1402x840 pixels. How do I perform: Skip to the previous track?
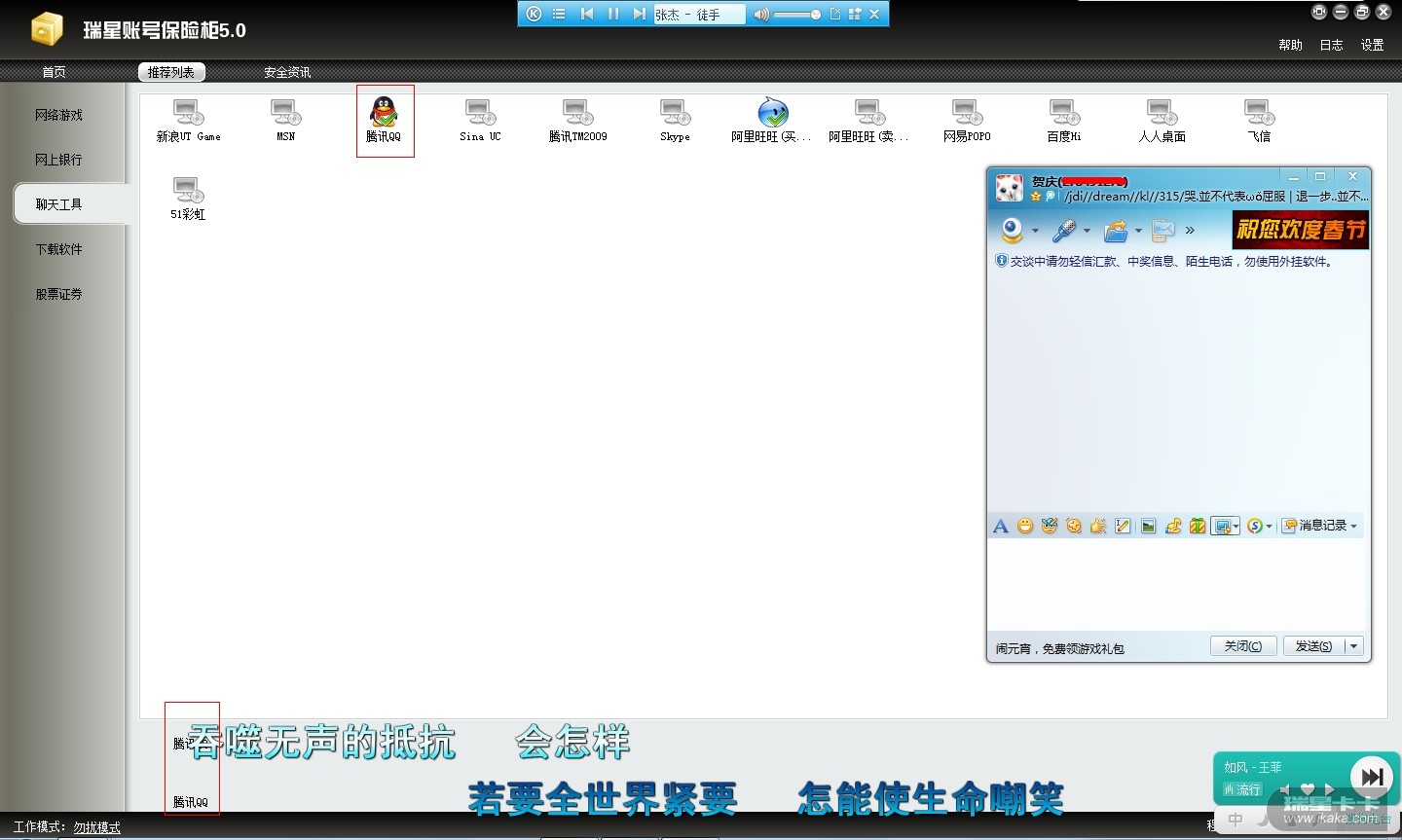586,14
